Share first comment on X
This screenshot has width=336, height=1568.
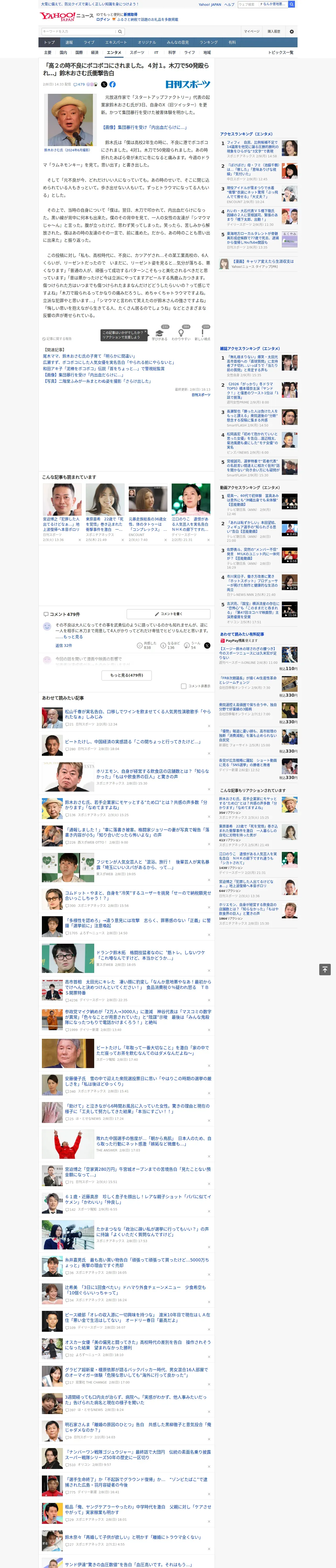(207, 645)
